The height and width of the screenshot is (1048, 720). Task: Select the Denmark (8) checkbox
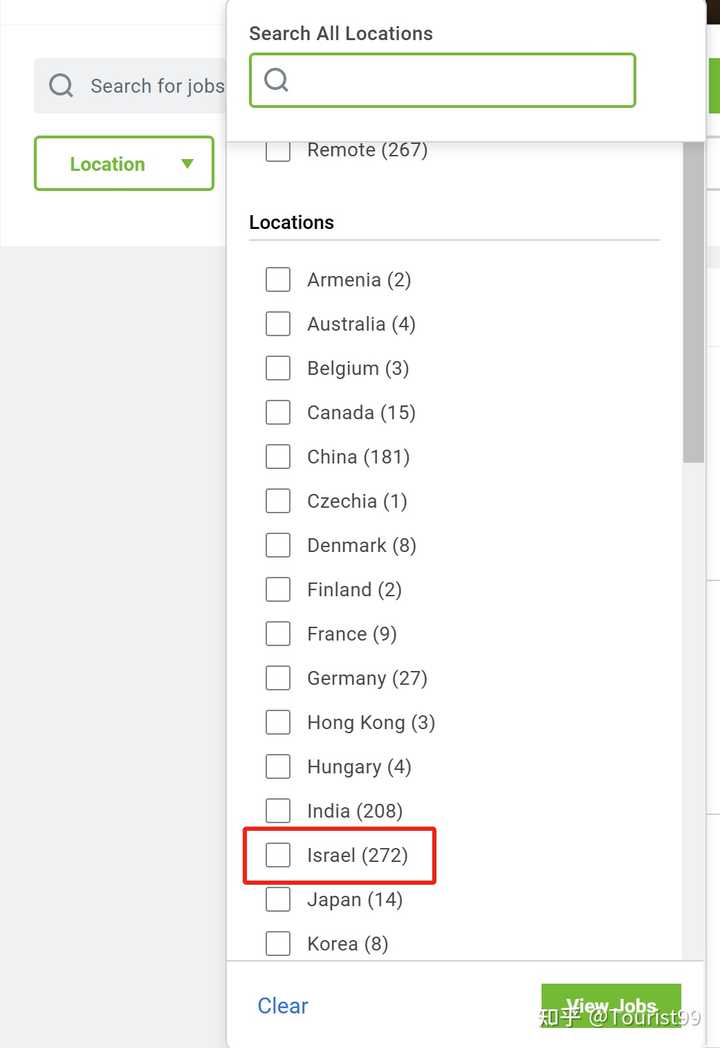point(278,545)
